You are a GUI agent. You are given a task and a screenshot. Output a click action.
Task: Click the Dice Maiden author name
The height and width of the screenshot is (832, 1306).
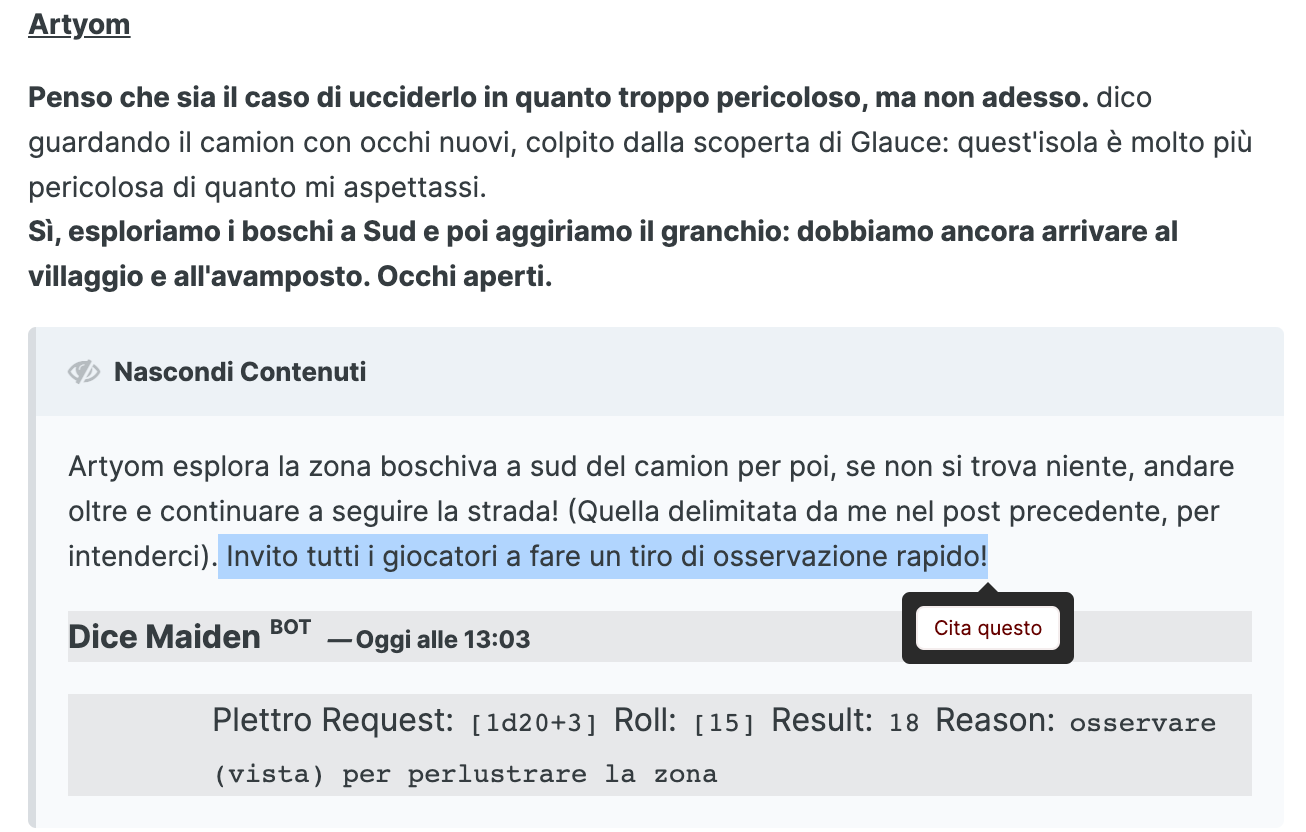[x=164, y=636]
